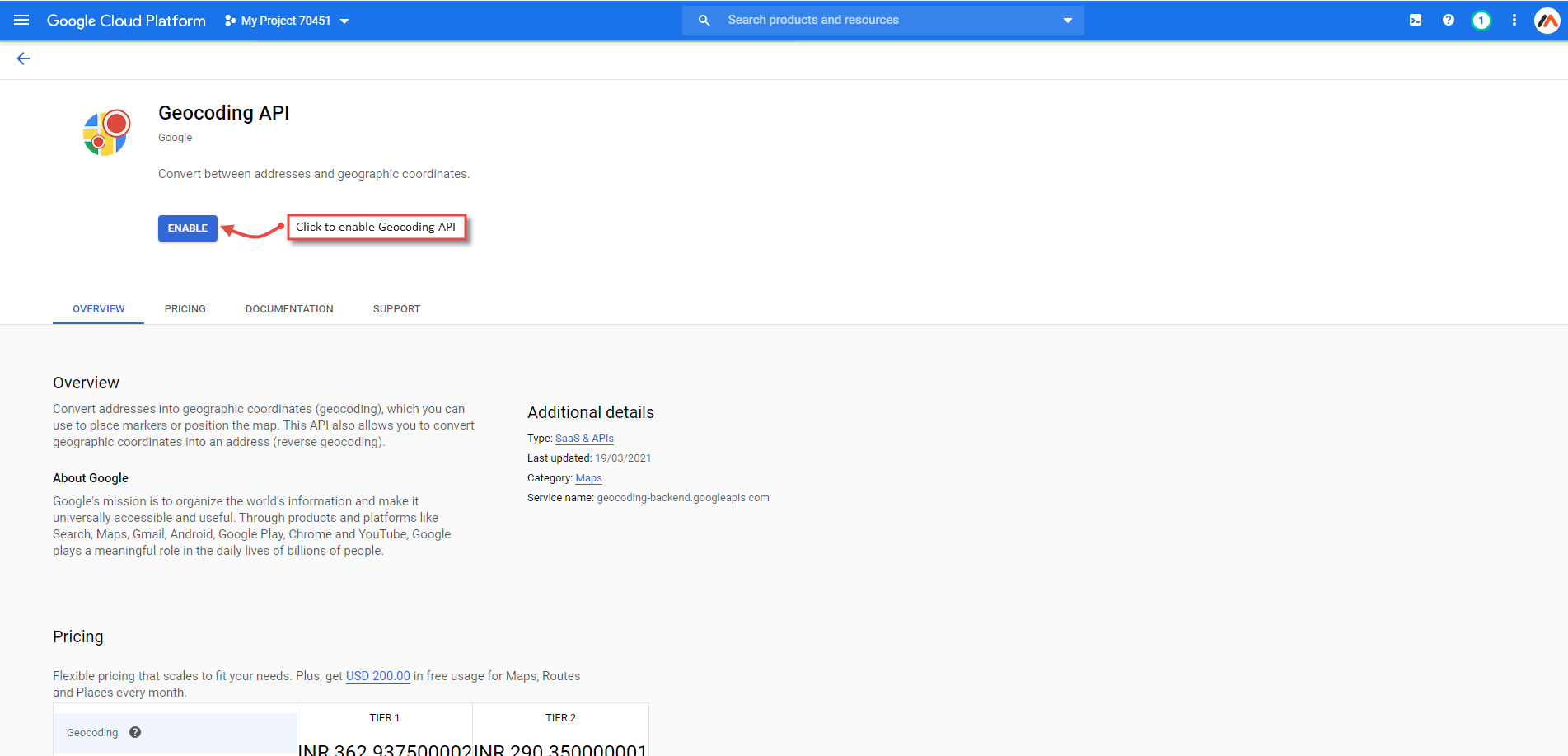Screen dimensions: 1568x756
Task: Click the ENABLE button
Action: (x=188, y=228)
